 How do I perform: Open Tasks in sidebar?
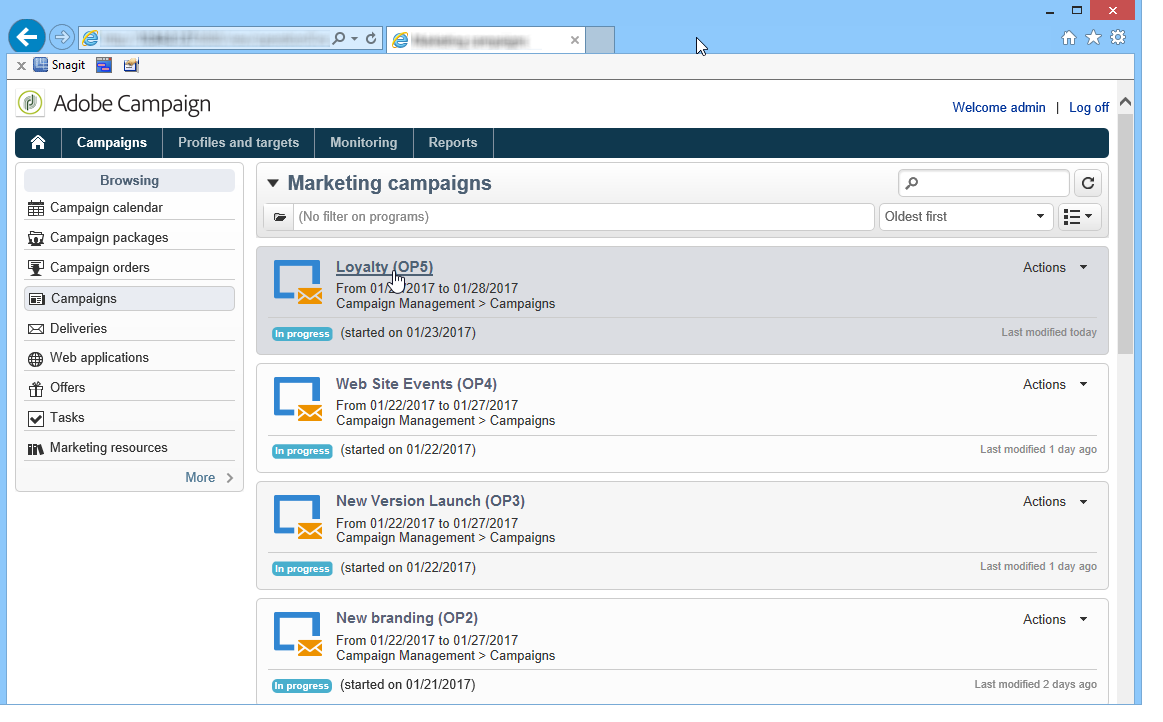click(129, 418)
